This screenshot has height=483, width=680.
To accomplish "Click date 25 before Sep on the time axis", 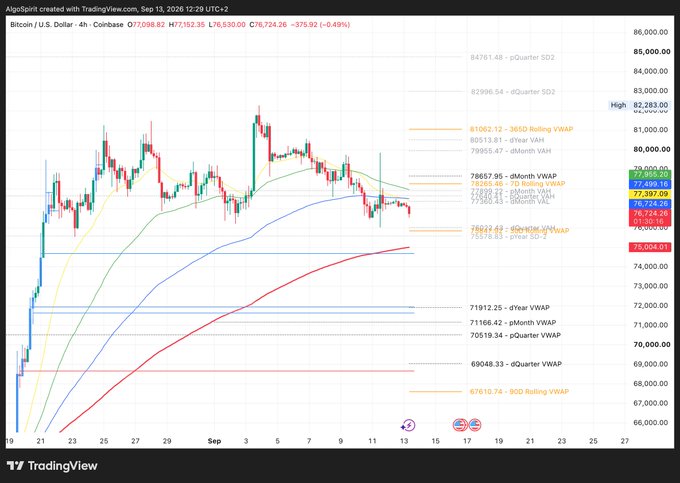I will click(104, 441).
